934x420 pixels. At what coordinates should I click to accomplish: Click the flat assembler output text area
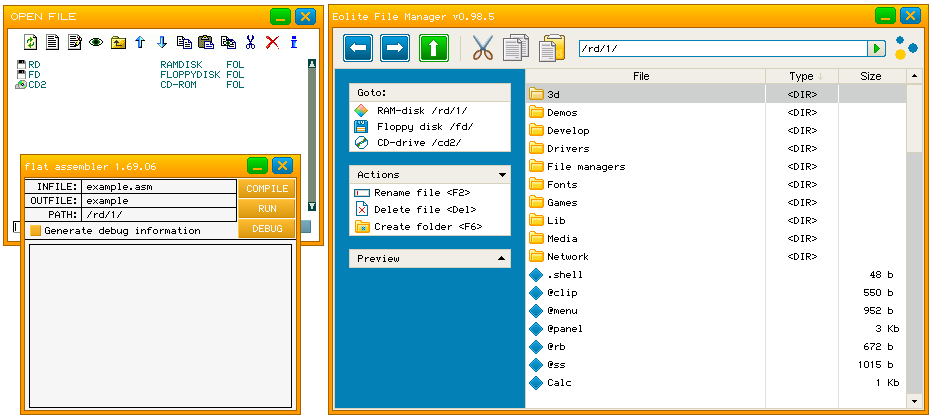[x=160, y=326]
